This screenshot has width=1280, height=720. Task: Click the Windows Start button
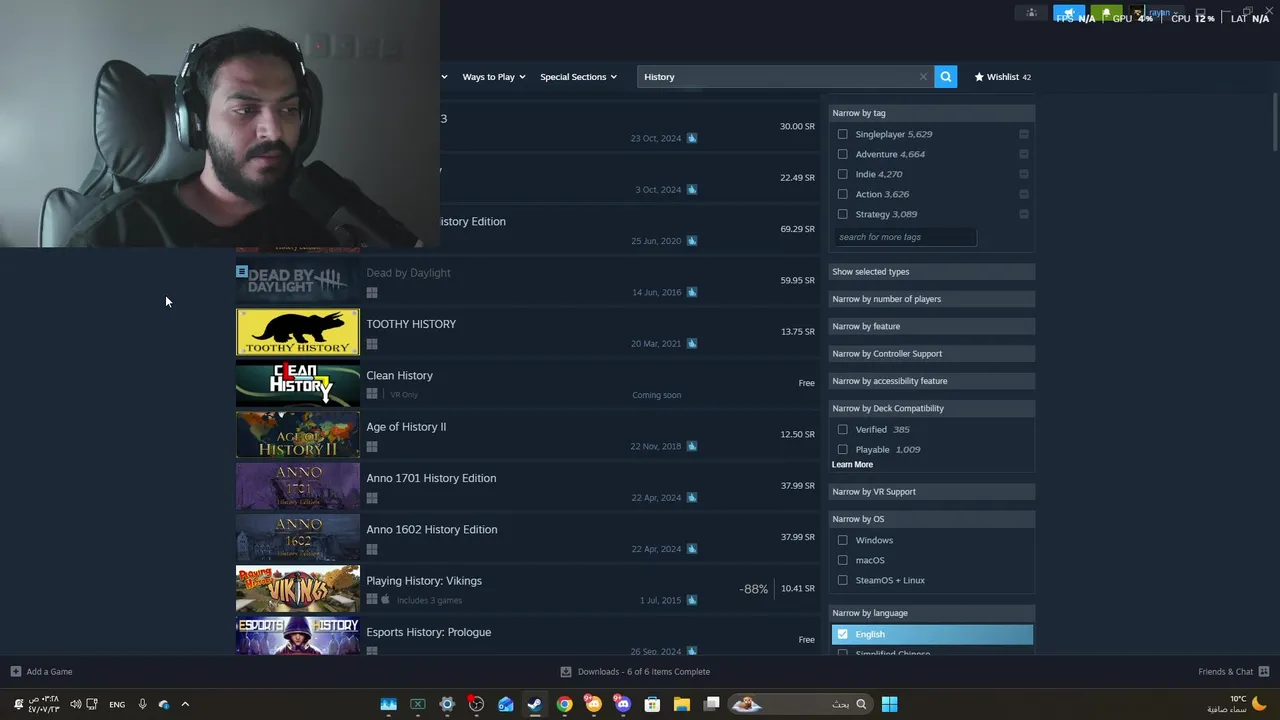point(889,704)
